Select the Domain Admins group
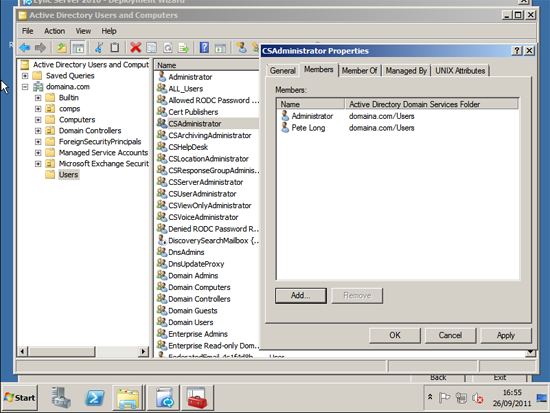The width and height of the screenshot is (550, 413). pos(193,275)
